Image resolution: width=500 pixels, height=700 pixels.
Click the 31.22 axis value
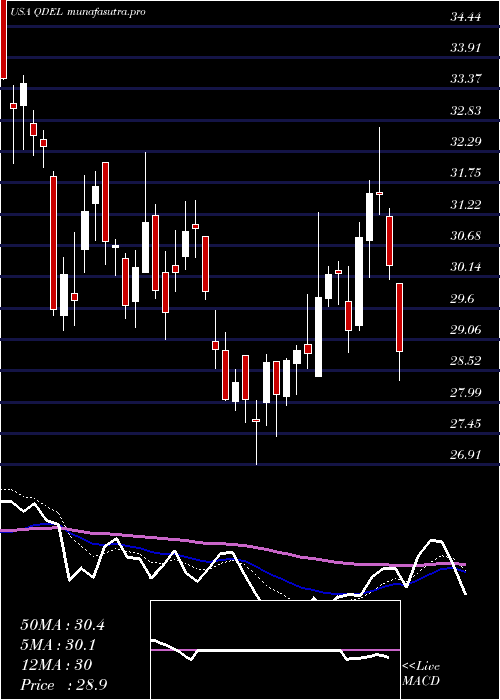pyautogui.click(x=466, y=205)
